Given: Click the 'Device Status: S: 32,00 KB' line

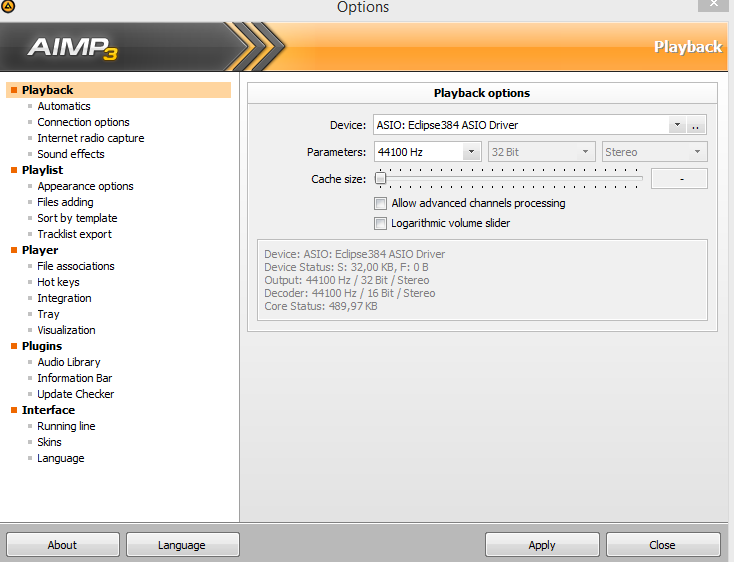Looking at the screenshot, I should click(x=346, y=267).
